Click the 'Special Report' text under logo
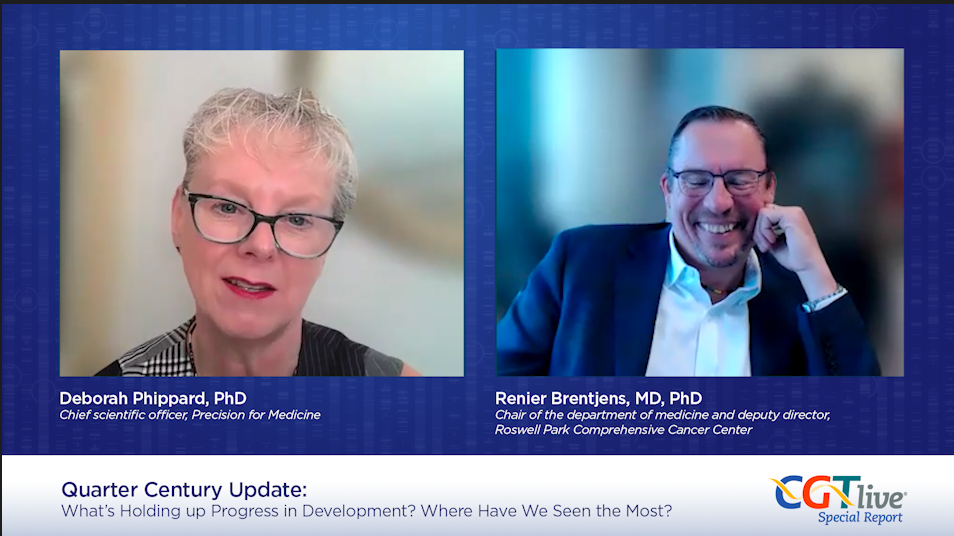 click(x=860, y=518)
